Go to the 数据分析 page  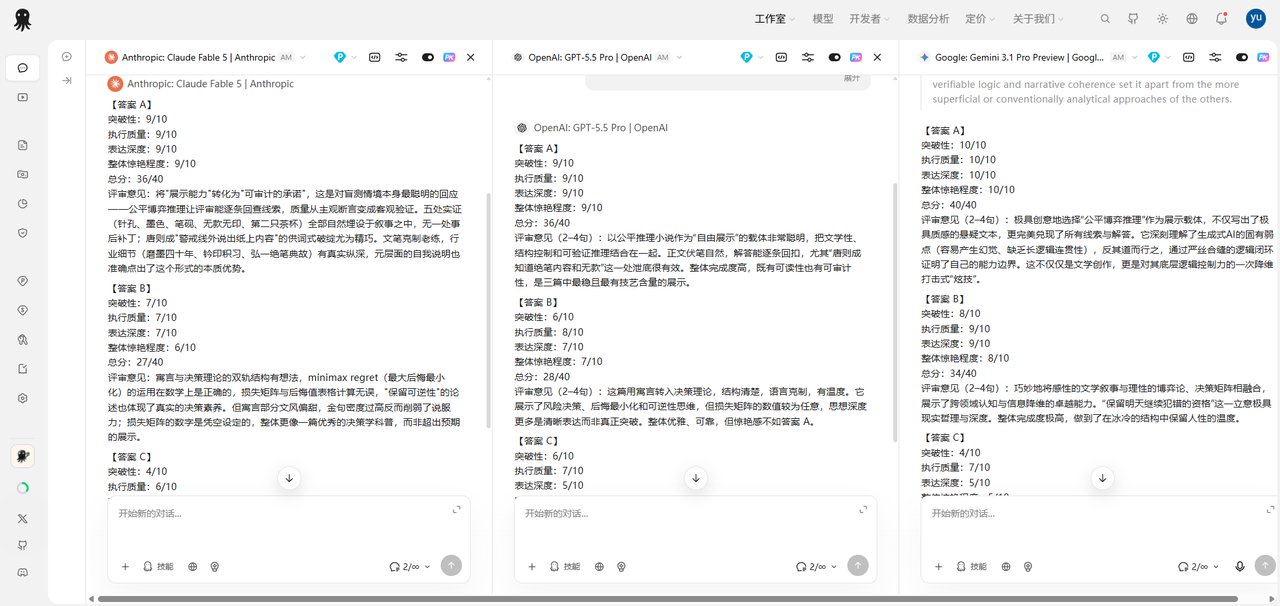[x=928, y=19]
